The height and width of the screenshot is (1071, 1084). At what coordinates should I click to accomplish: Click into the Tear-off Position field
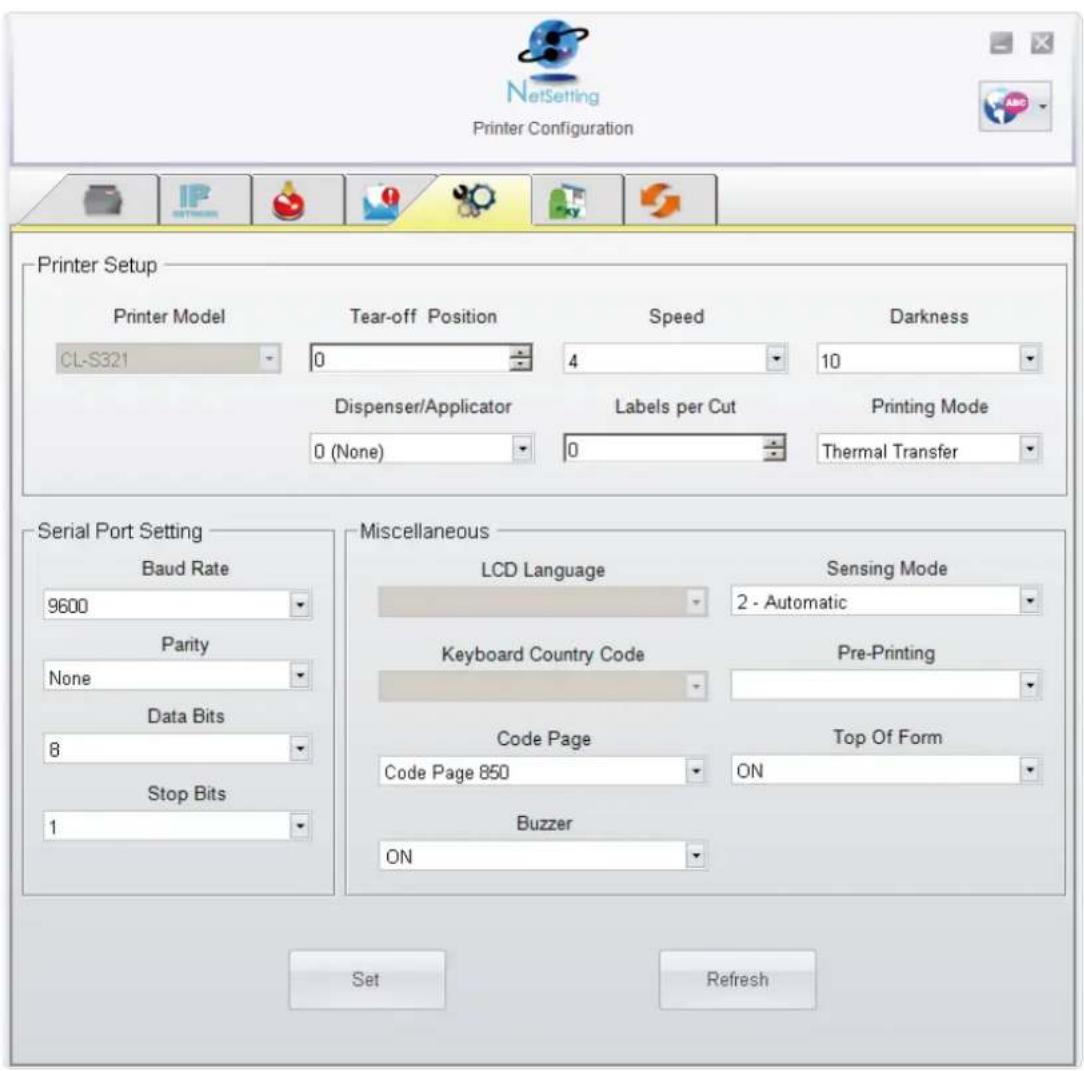[x=409, y=359]
